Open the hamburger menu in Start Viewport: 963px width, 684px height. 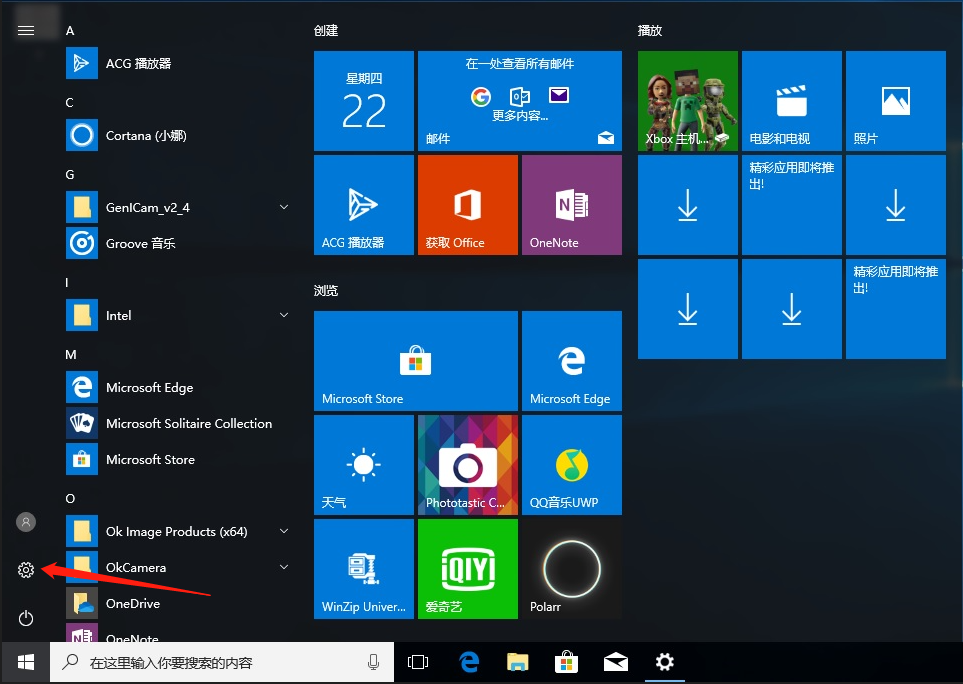[26, 30]
